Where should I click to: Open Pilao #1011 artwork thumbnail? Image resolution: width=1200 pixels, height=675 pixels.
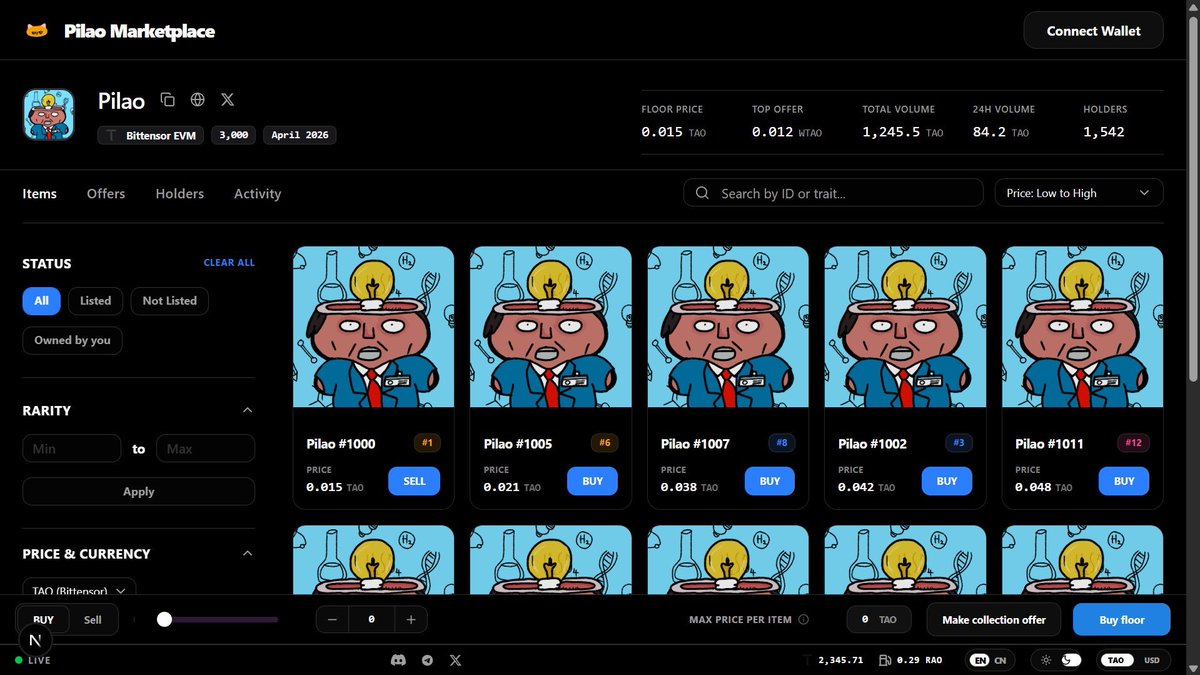[1083, 327]
